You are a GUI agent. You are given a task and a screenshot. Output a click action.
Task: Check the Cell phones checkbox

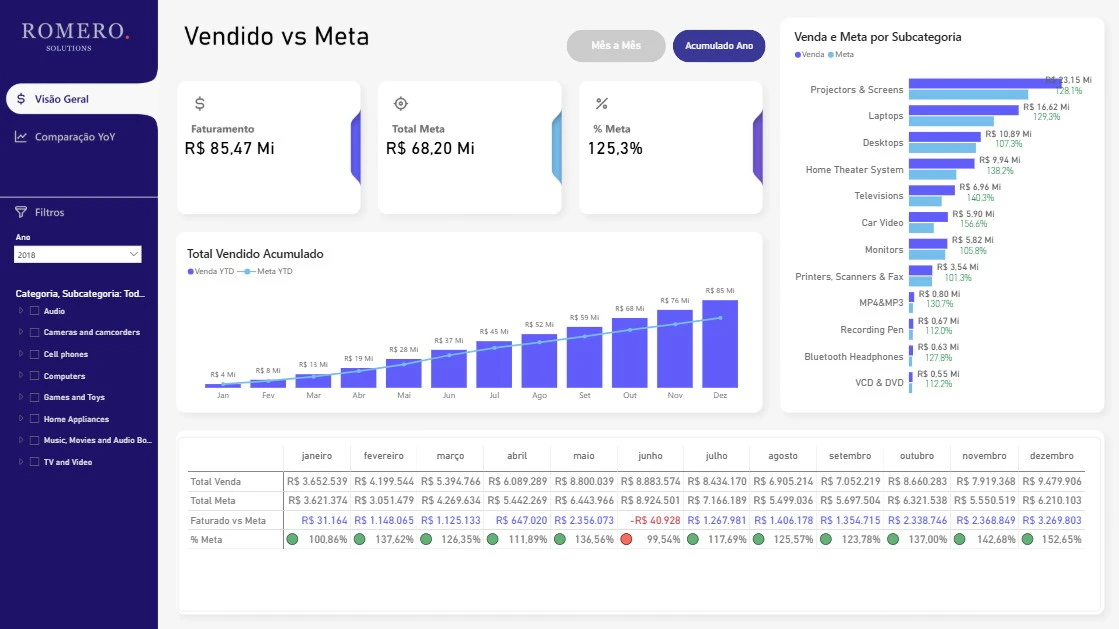coord(34,354)
